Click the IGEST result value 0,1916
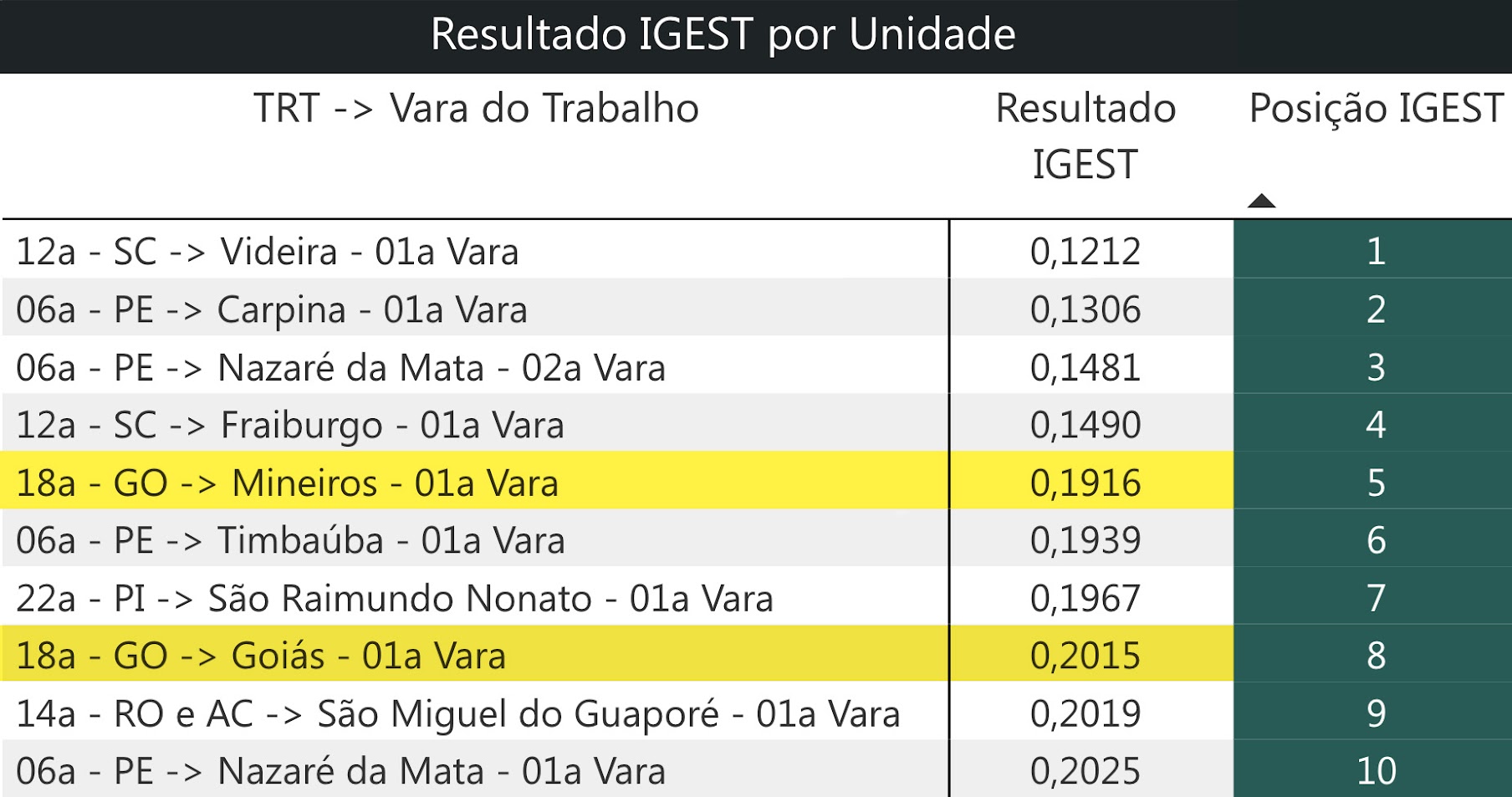 pyautogui.click(x=1085, y=483)
